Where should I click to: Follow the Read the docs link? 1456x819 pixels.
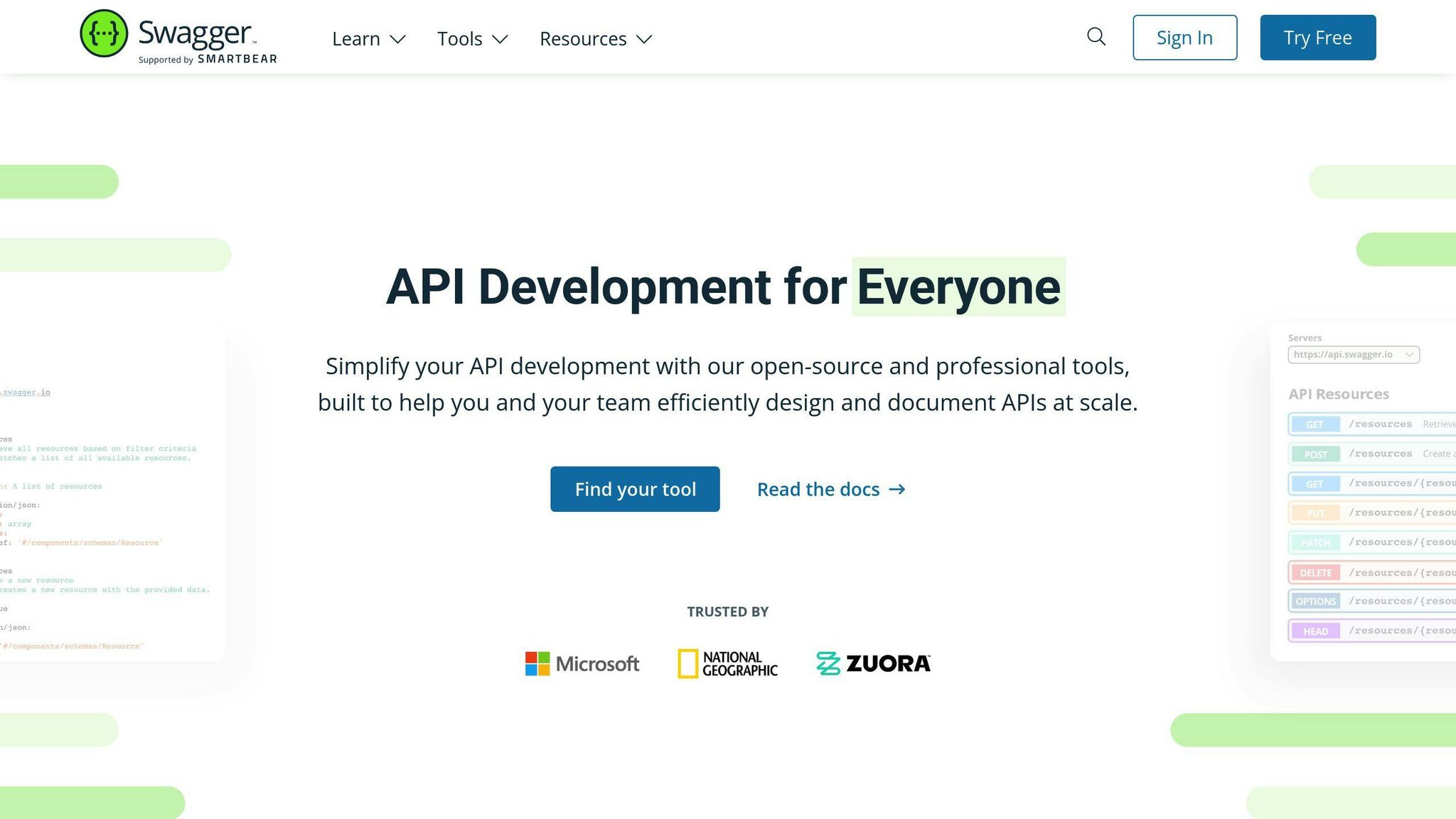(x=818, y=489)
